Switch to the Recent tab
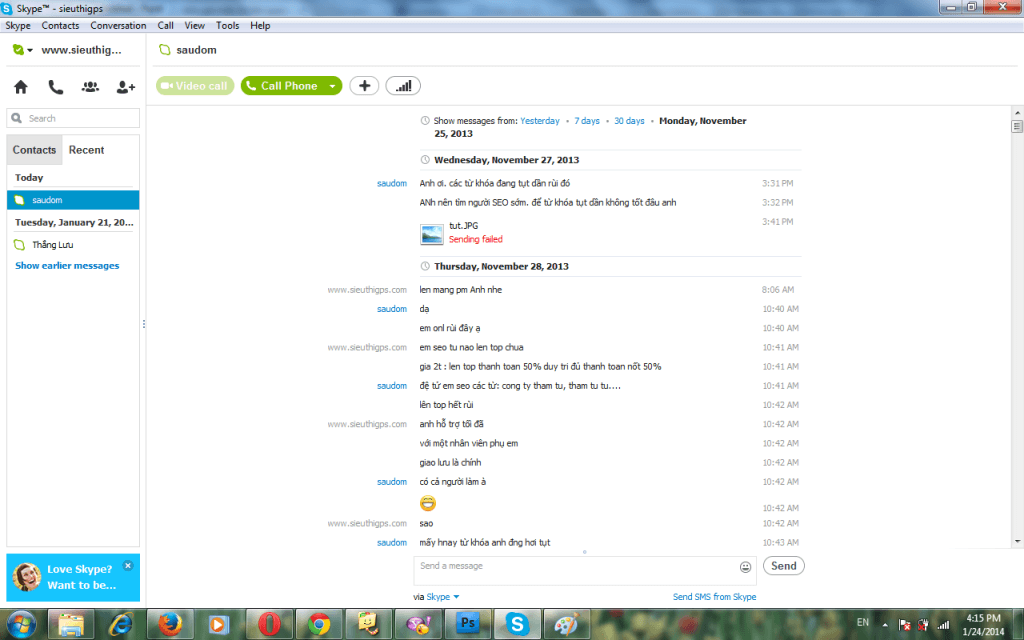The height and width of the screenshot is (640, 1024). [x=86, y=150]
